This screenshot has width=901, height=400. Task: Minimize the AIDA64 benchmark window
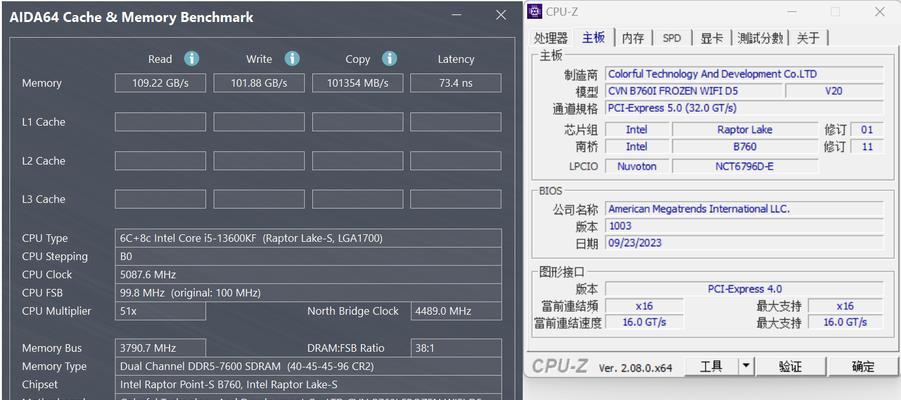[457, 16]
